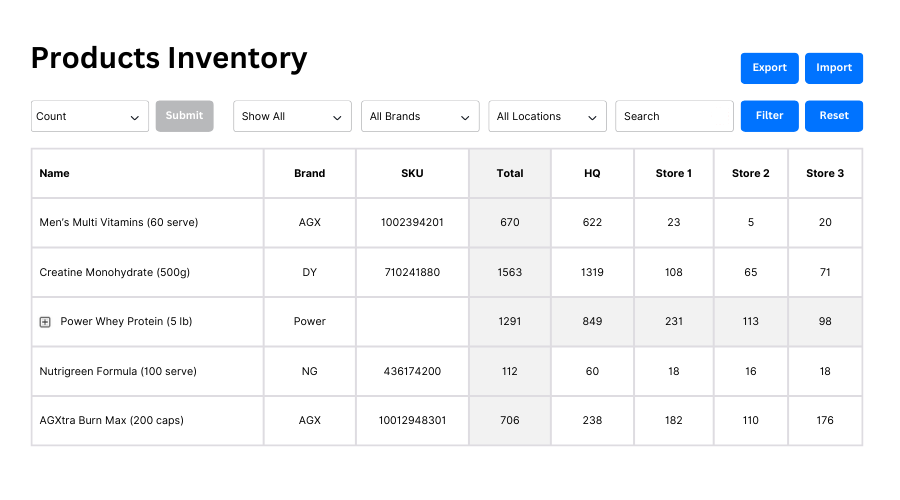
Task: Select the Total column header
Action: [x=510, y=174]
